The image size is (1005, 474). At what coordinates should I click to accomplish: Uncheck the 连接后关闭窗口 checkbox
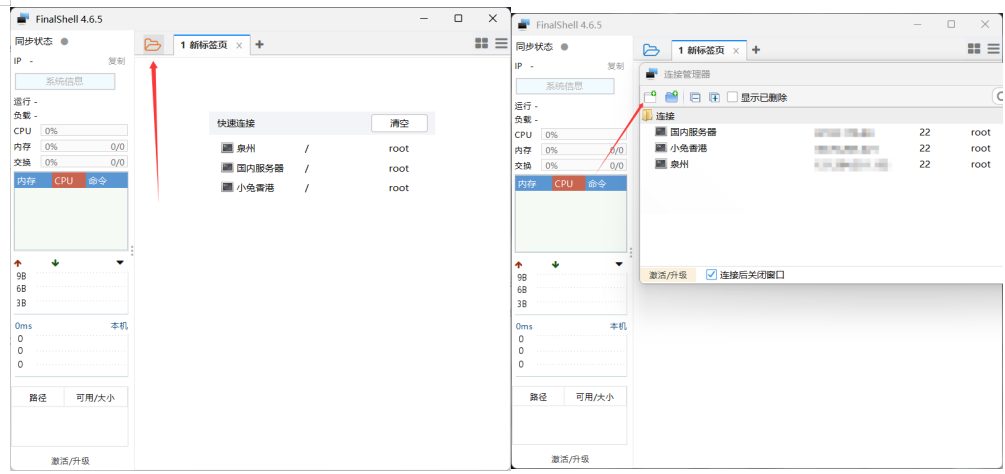point(712,274)
